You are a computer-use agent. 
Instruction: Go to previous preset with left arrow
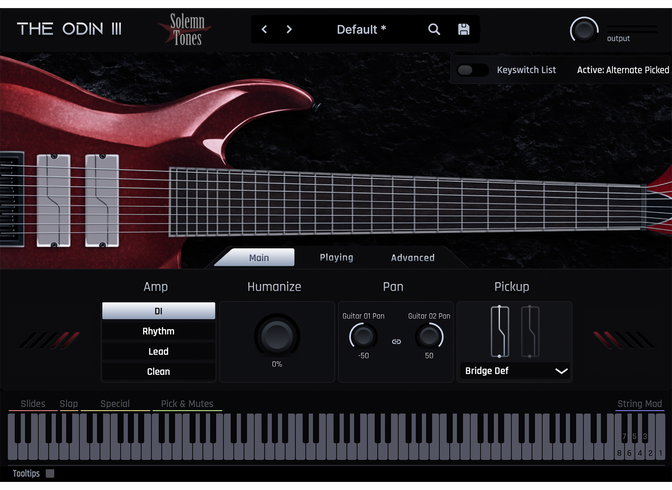(264, 29)
